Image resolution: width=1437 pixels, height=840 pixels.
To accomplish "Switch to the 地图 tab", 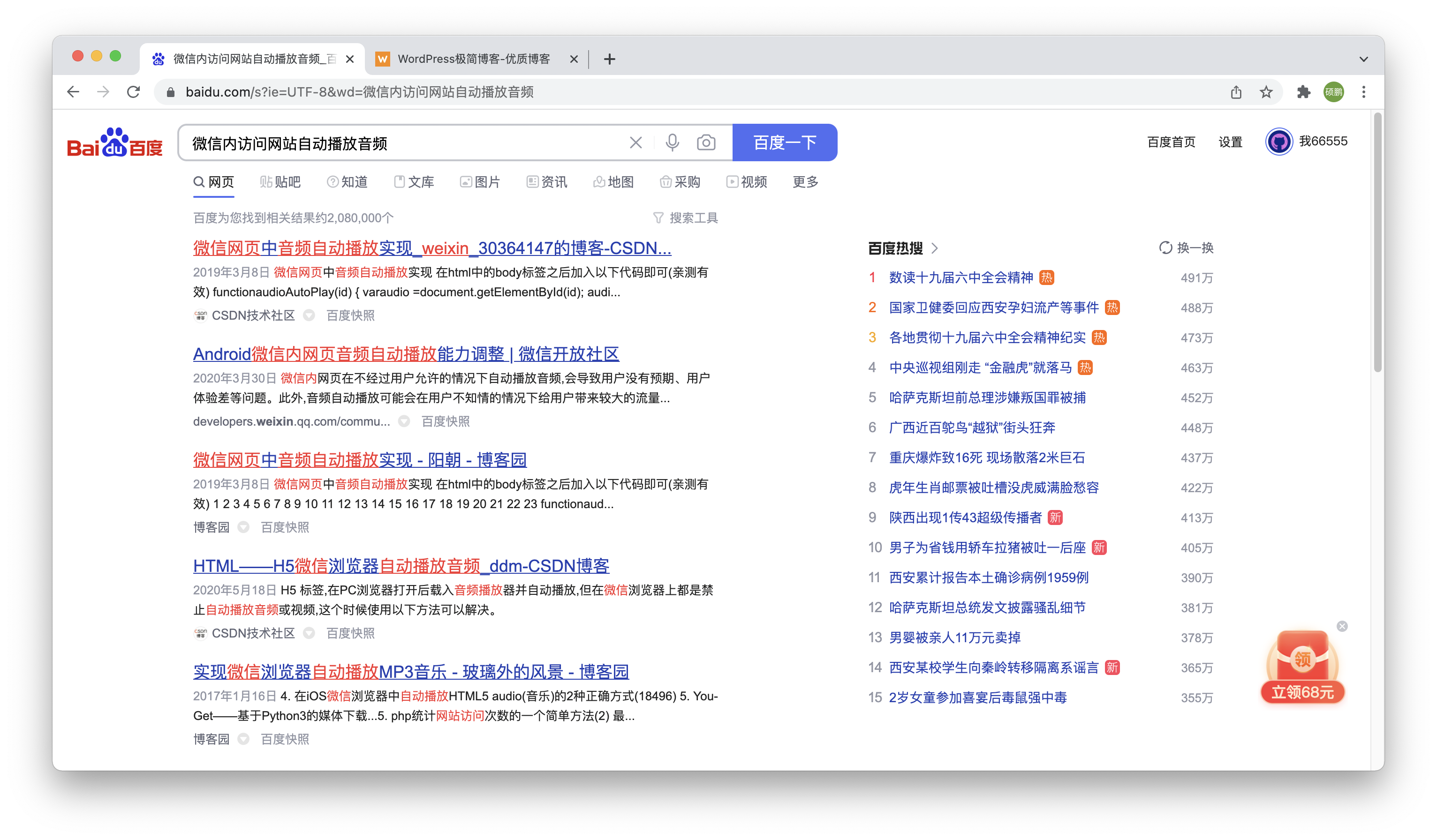I will coord(613,182).
